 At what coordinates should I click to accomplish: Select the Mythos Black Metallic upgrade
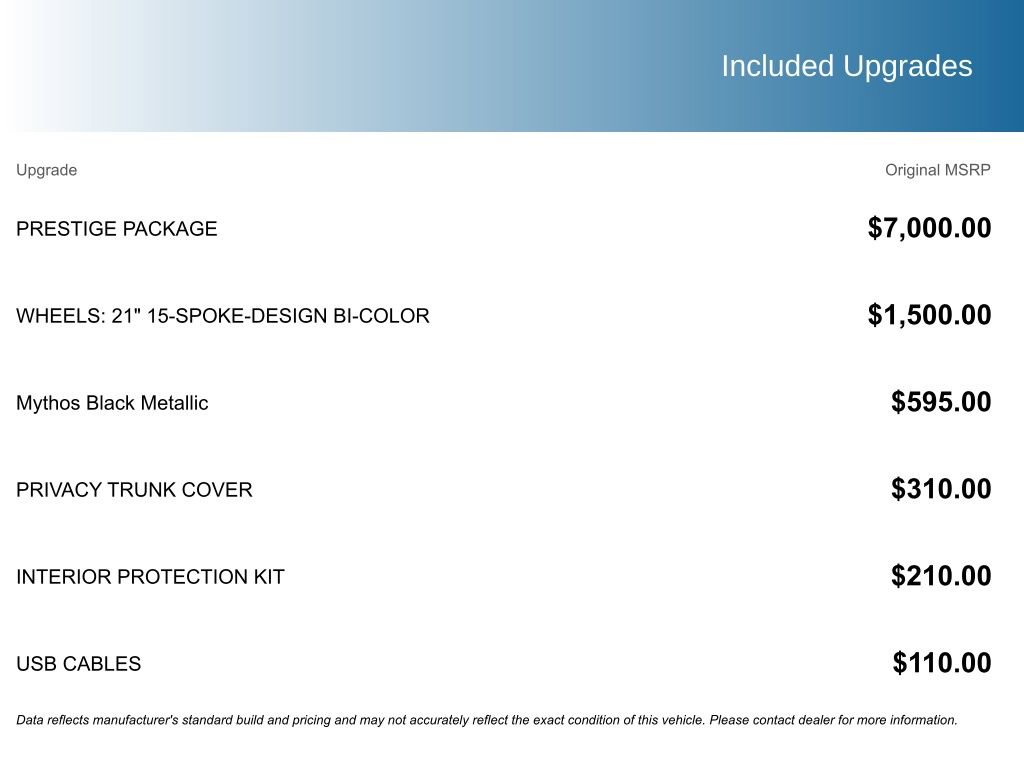point(112,403)
